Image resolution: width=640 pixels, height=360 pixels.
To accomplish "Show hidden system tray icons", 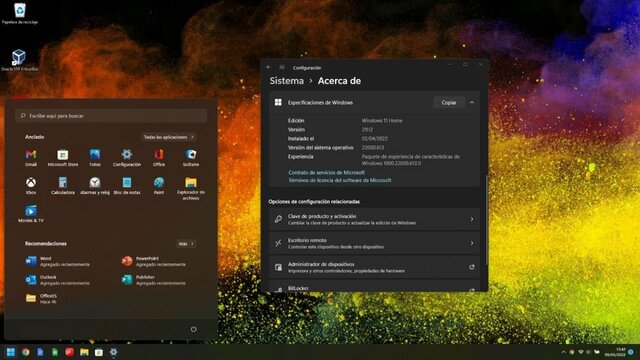I will pos(564,352).
